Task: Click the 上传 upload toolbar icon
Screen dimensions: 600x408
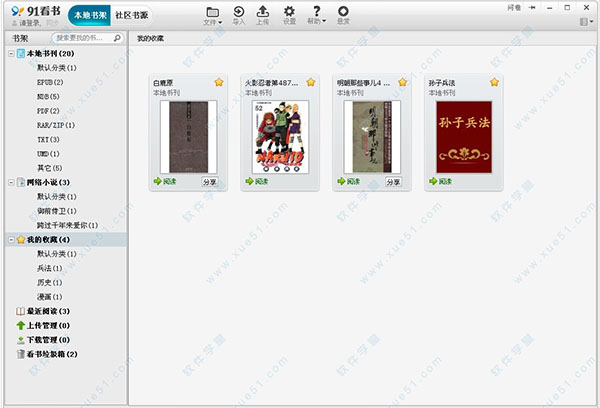Action: [262, 16]
